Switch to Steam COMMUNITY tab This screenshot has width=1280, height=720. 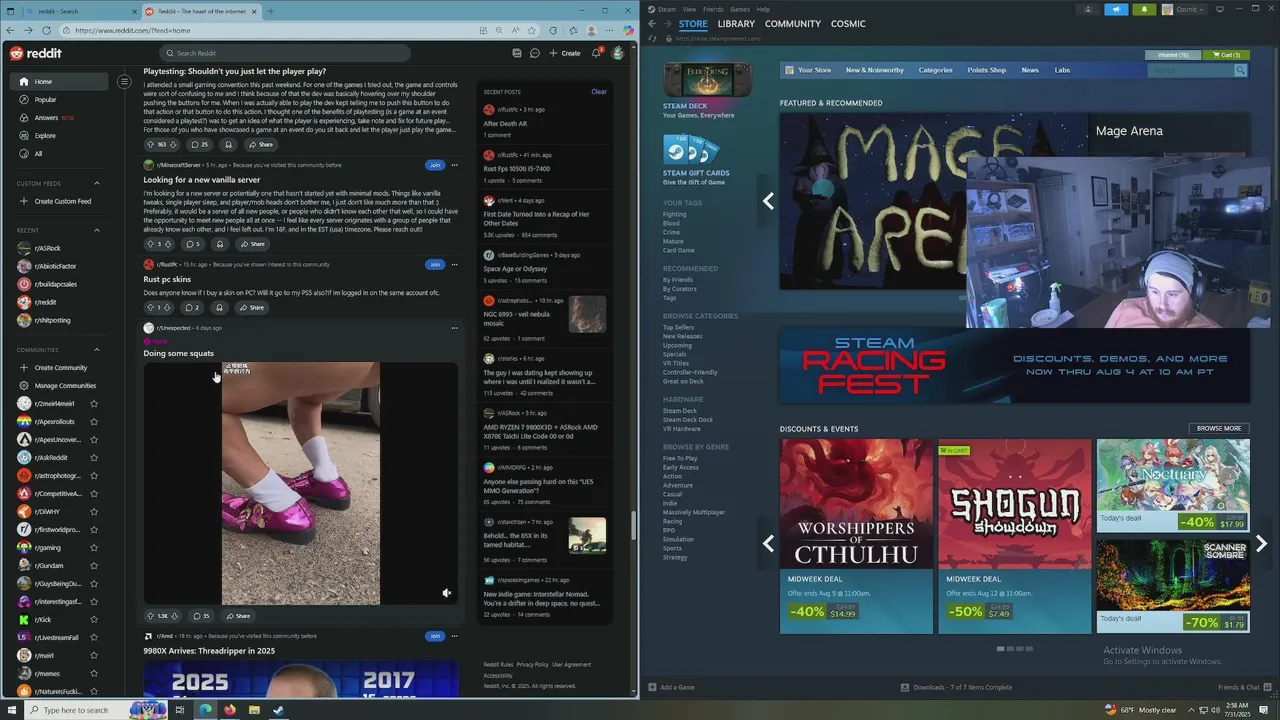pos(793,24)
